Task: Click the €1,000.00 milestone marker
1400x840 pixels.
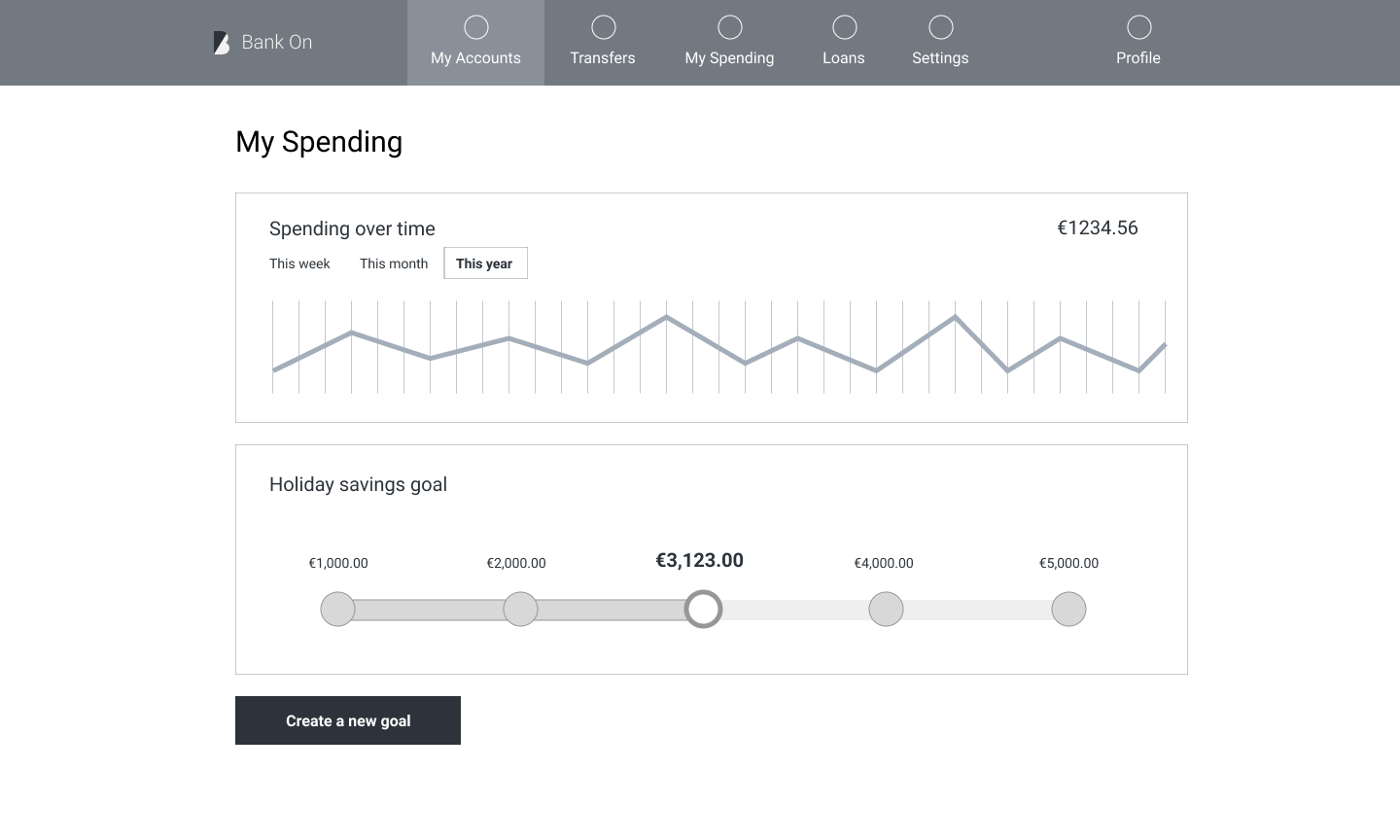Action: click(x=338, y=610)
